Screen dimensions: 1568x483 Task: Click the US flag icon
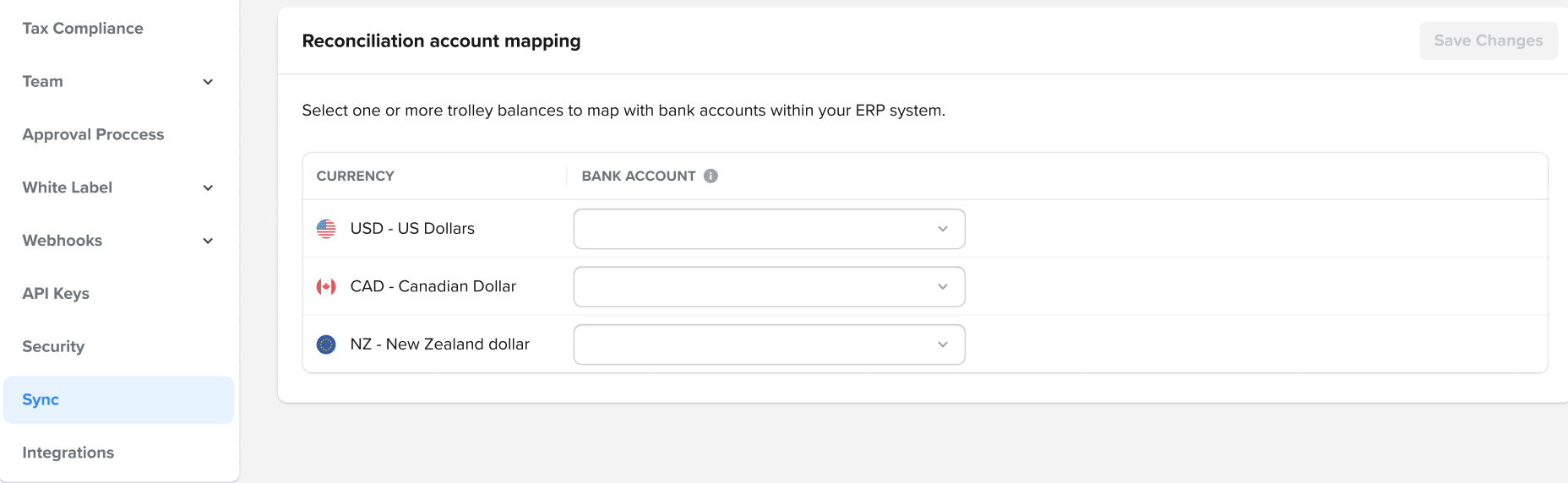pyautogui.click(x=326, y=229)
